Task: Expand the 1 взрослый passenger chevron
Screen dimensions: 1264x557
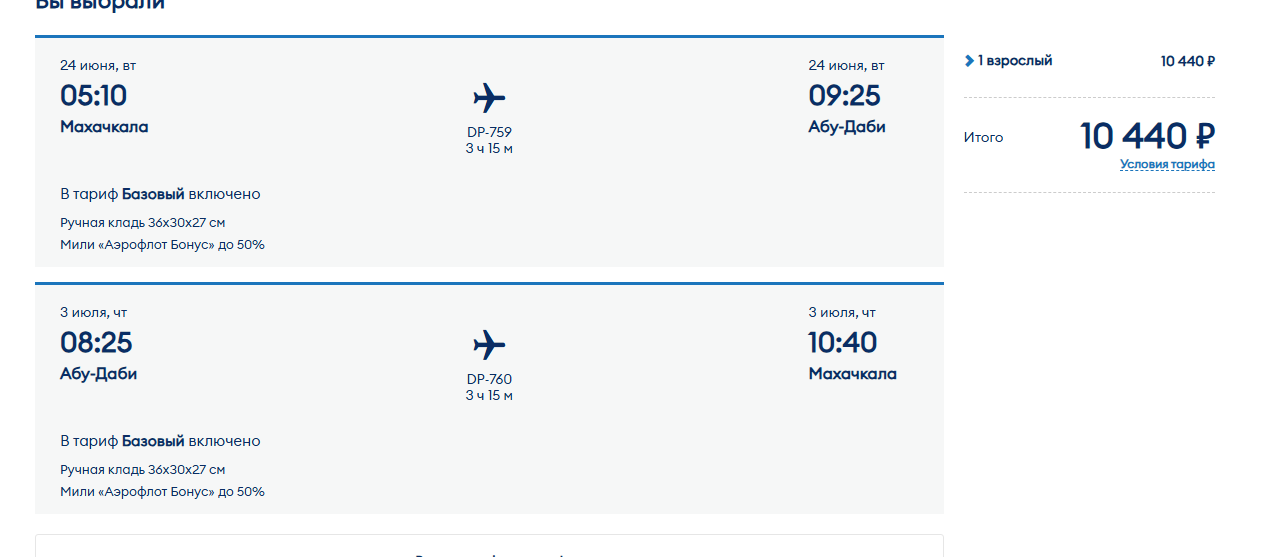Action: [x=969, y=61]
